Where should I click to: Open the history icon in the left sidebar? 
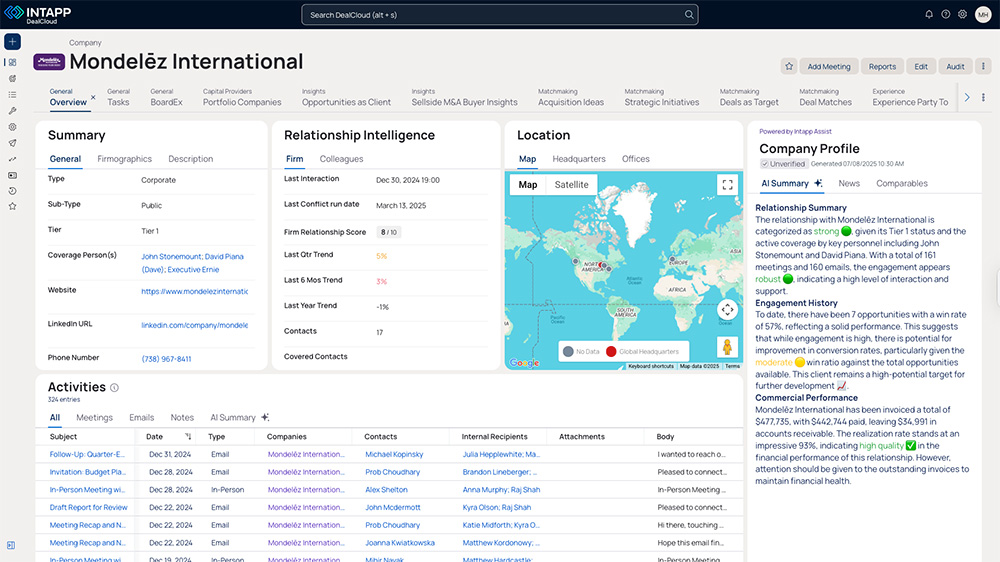(x=12, y=190)
